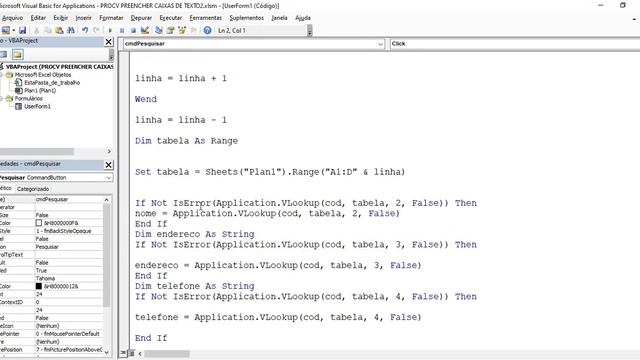Open the Ajuda menu
Image resolution: width=640 pixels, height=360 pixels.
coord(303,18)
